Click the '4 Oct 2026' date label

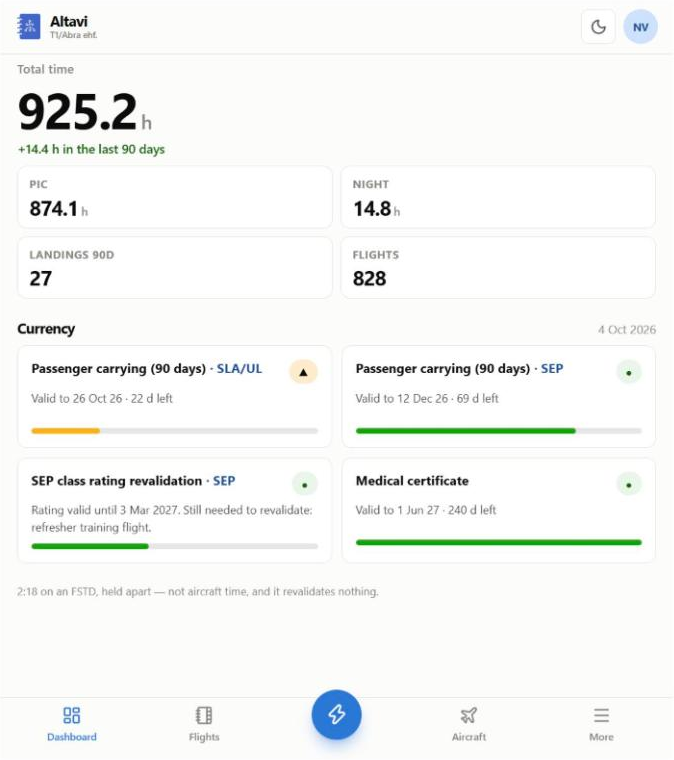point(627,330)
